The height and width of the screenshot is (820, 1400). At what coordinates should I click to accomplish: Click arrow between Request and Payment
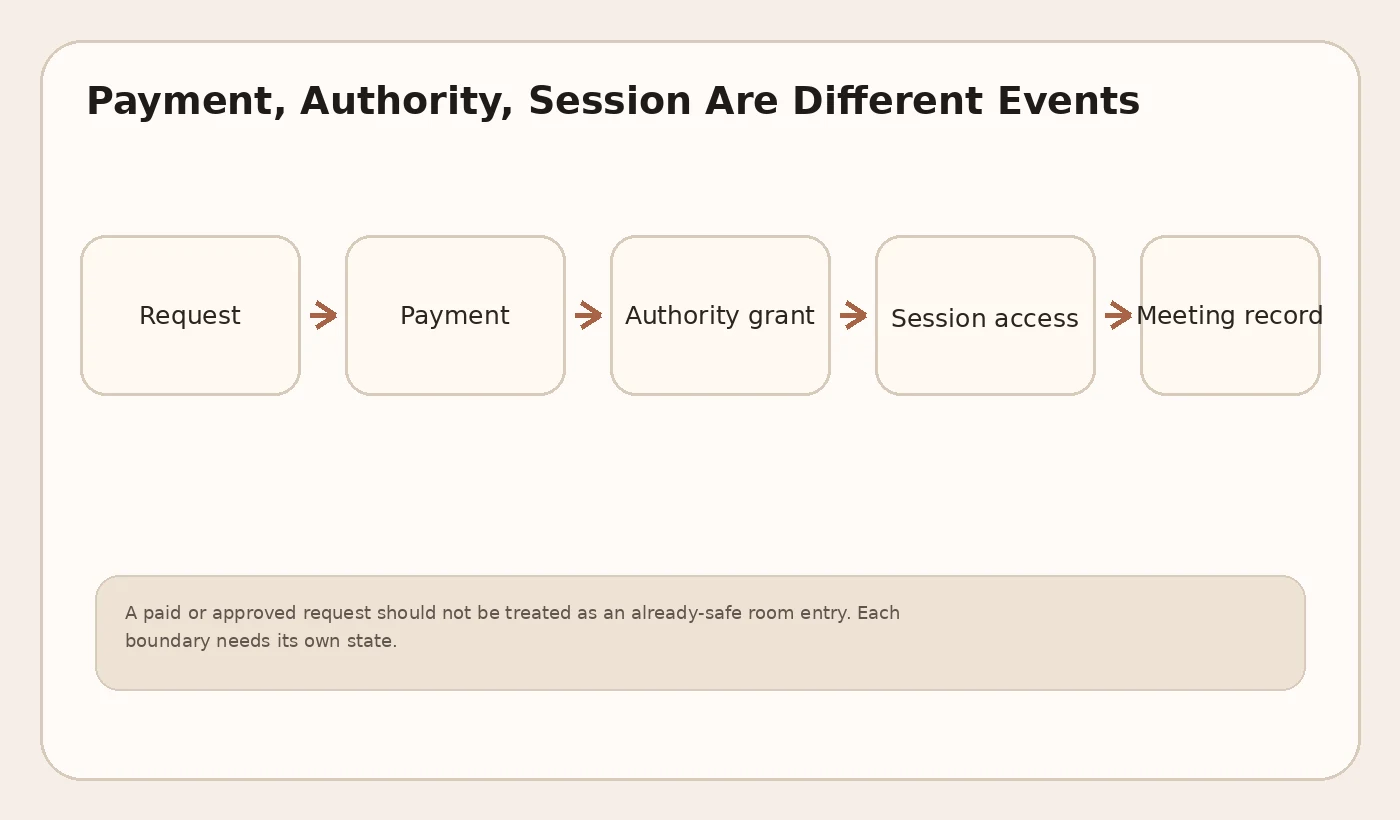pyautogui.click(x=323, y=315)
